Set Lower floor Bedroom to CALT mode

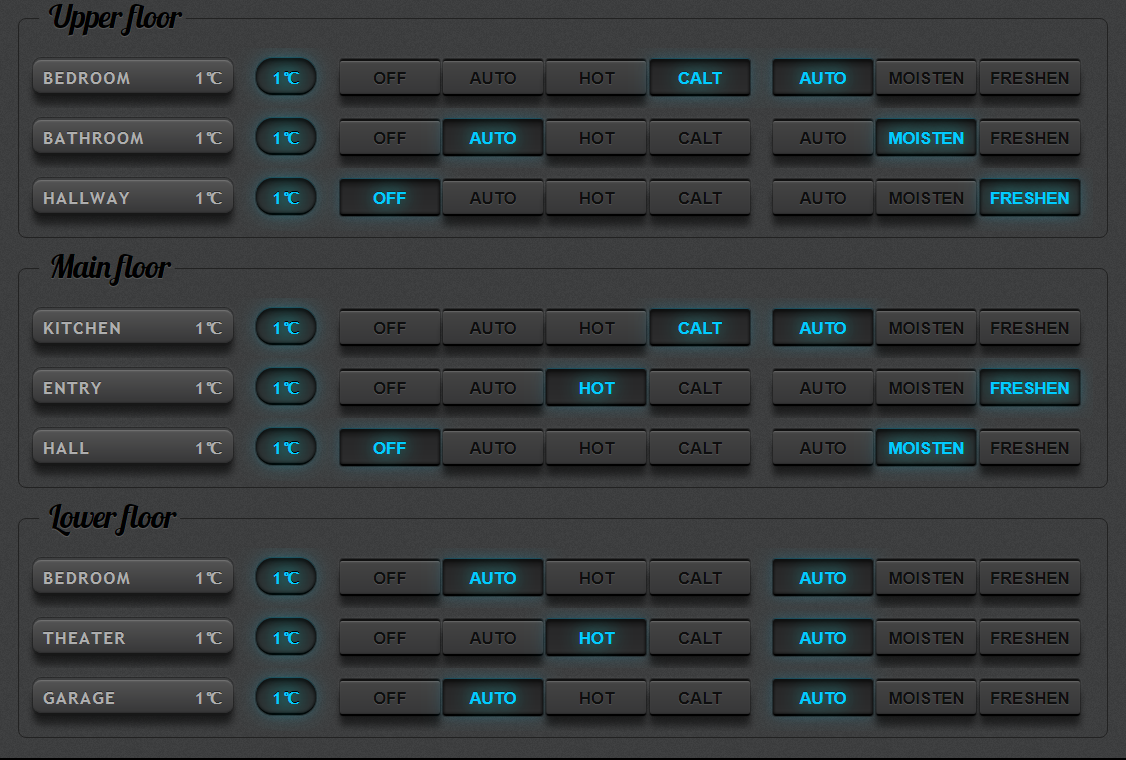(x=699, y=578)
